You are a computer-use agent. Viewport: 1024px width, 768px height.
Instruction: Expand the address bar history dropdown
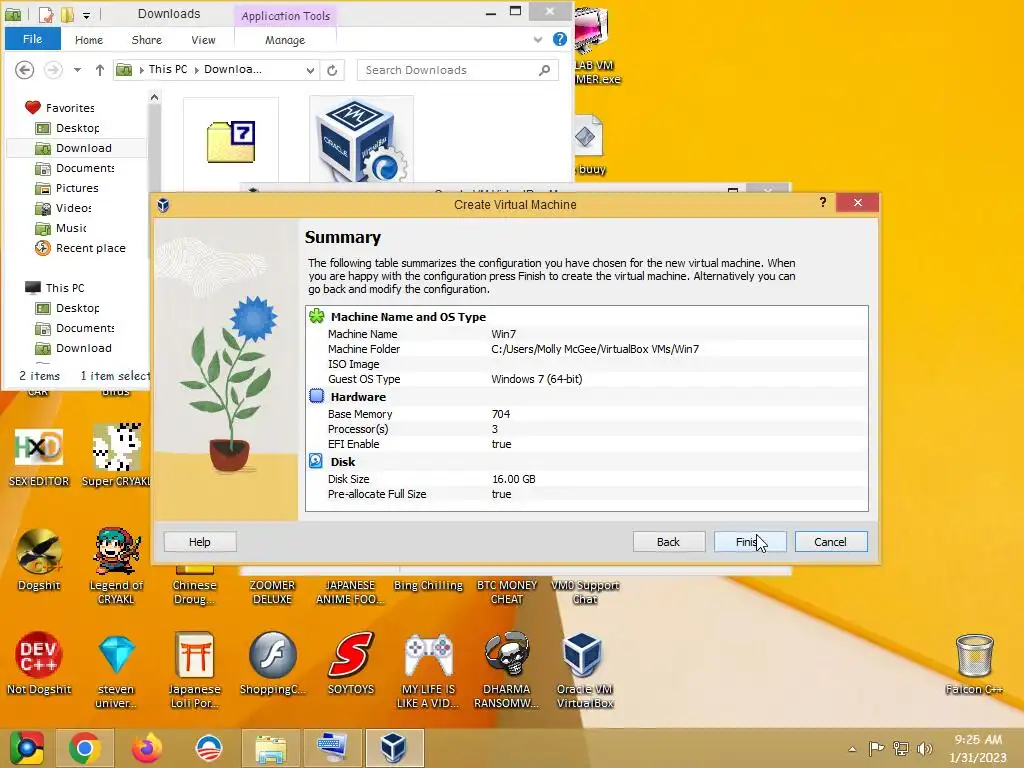pos(310,70)
